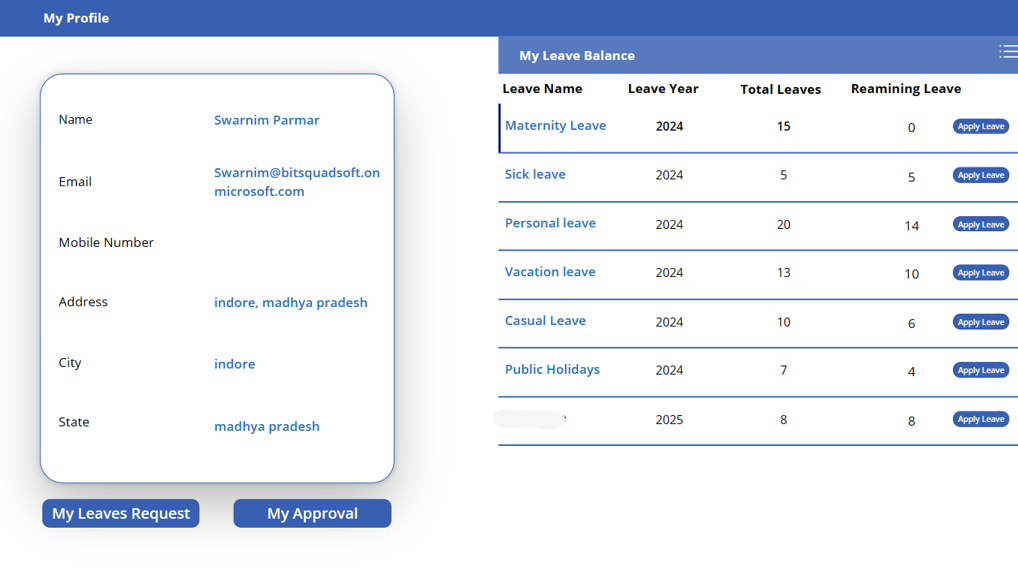Click Apply Leave in Casual Leave row

click(980, 322)
